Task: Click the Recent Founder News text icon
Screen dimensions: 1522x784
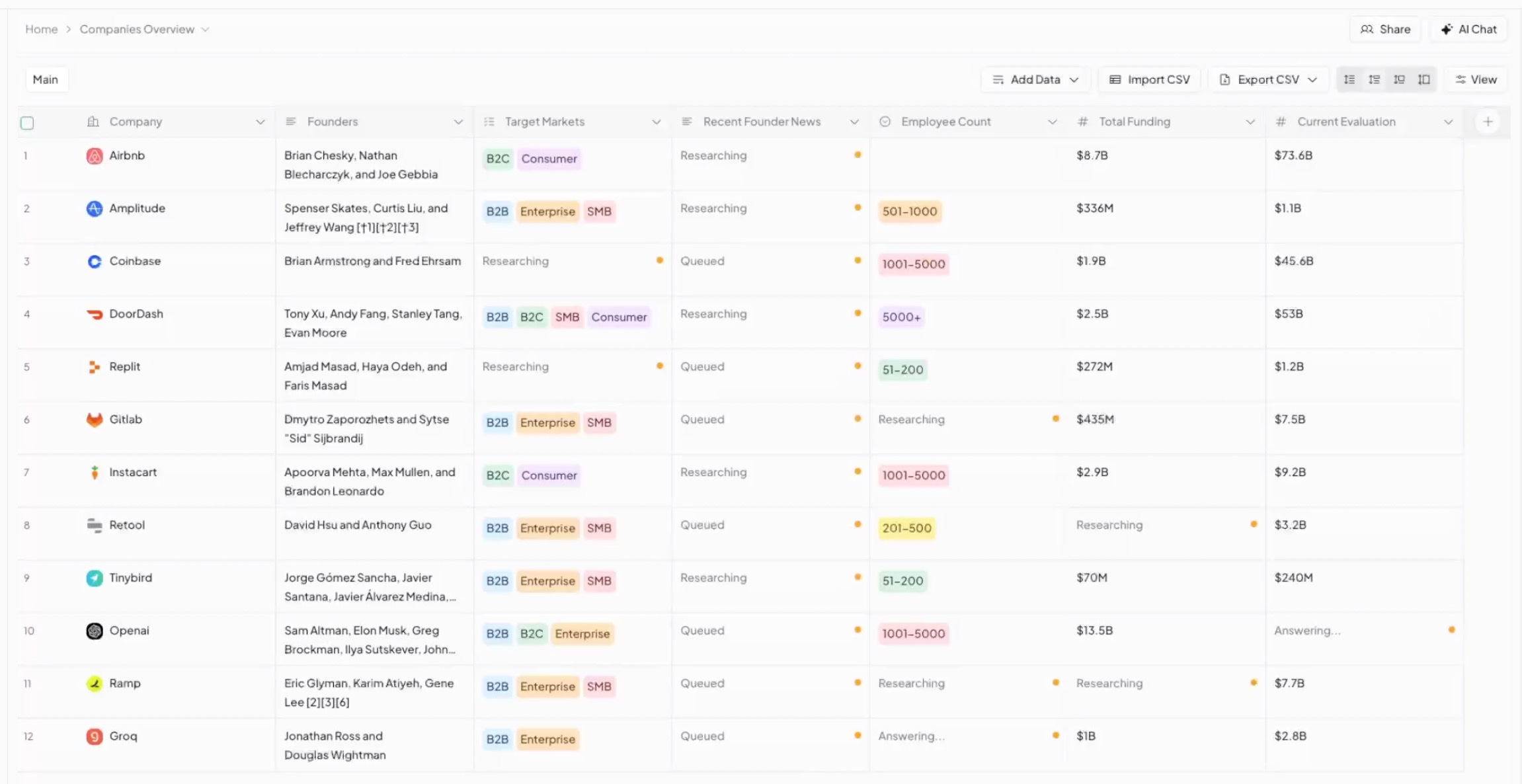Action: pyautogui.click(x=687, y=122)
